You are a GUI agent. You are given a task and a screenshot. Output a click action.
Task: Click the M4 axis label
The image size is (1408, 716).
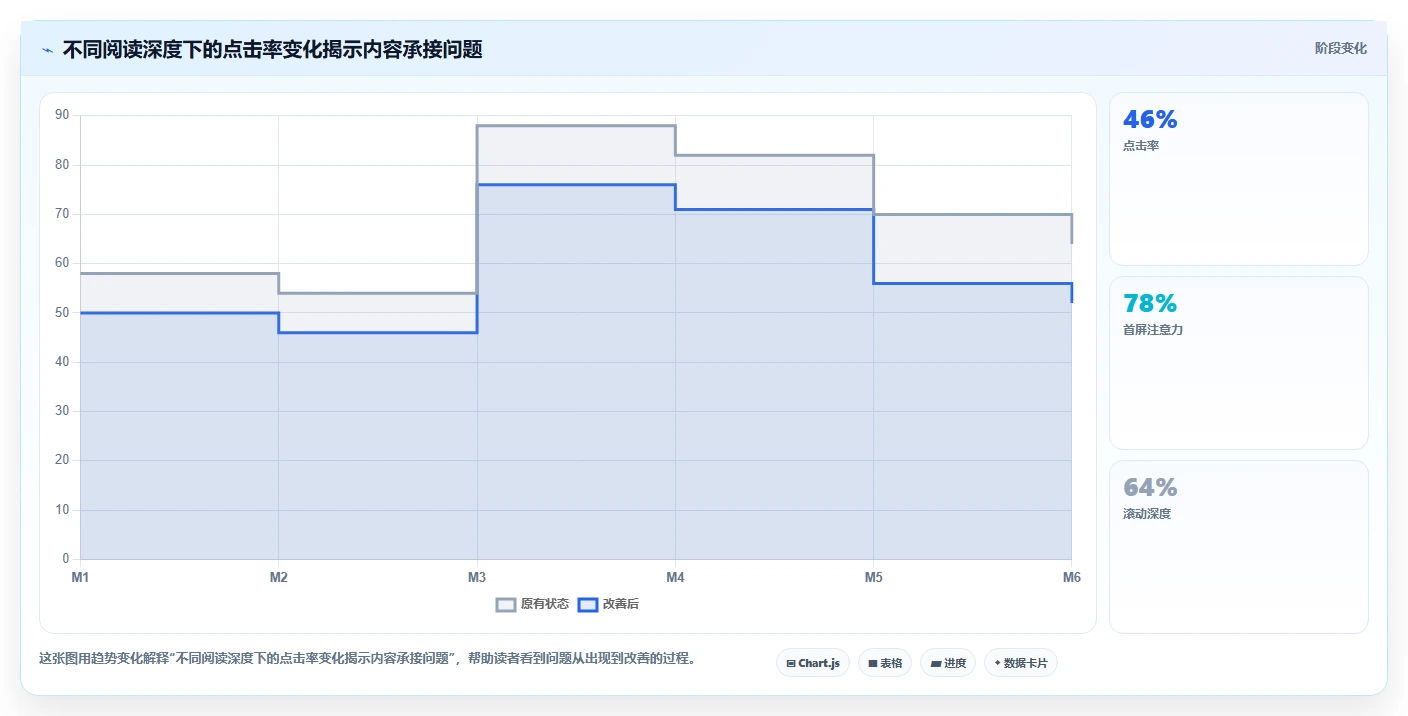tap(675, 577)
